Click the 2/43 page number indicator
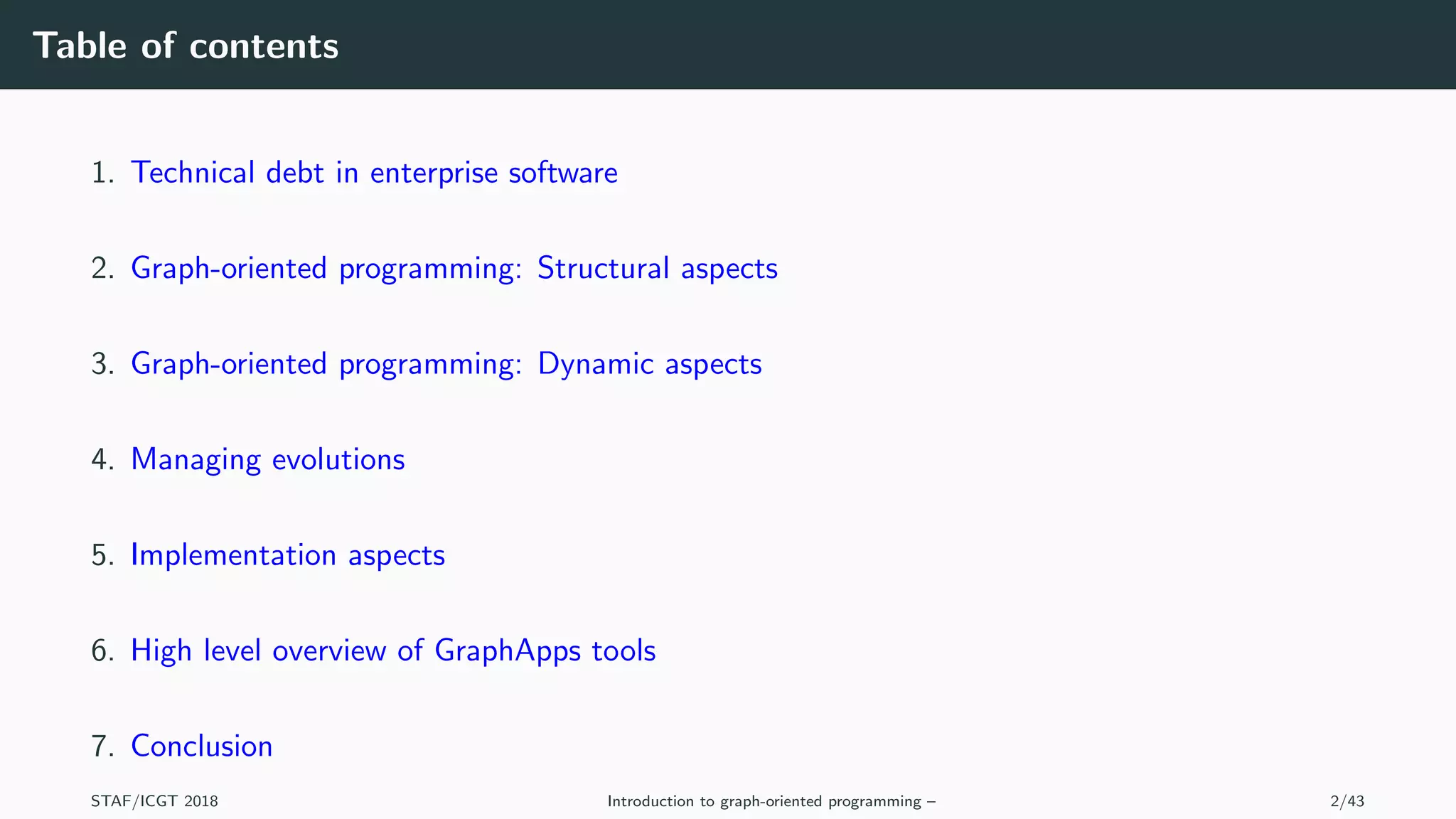Viewport: 1456px width, 819px height. (x=1347, y=801)
